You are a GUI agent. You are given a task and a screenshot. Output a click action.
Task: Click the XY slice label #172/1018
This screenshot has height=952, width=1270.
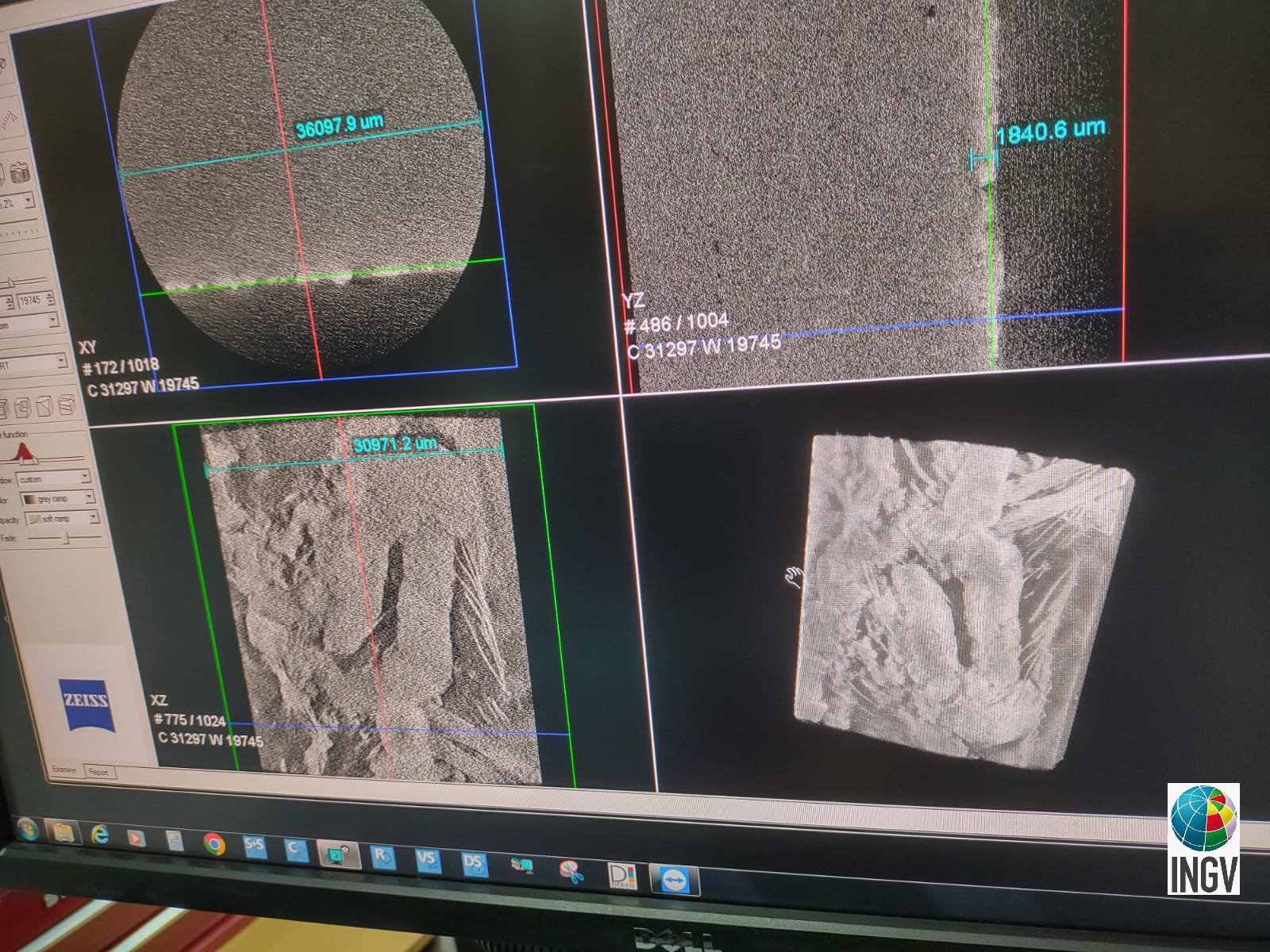point(121,367)
